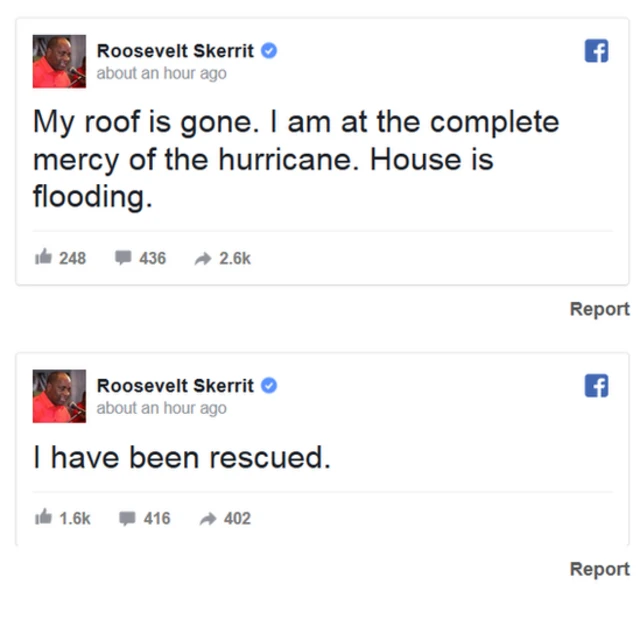Click the verified badge on the rescued post
Image resolution: width=640 pixels, height=640 pixels.
pos(270,385)
